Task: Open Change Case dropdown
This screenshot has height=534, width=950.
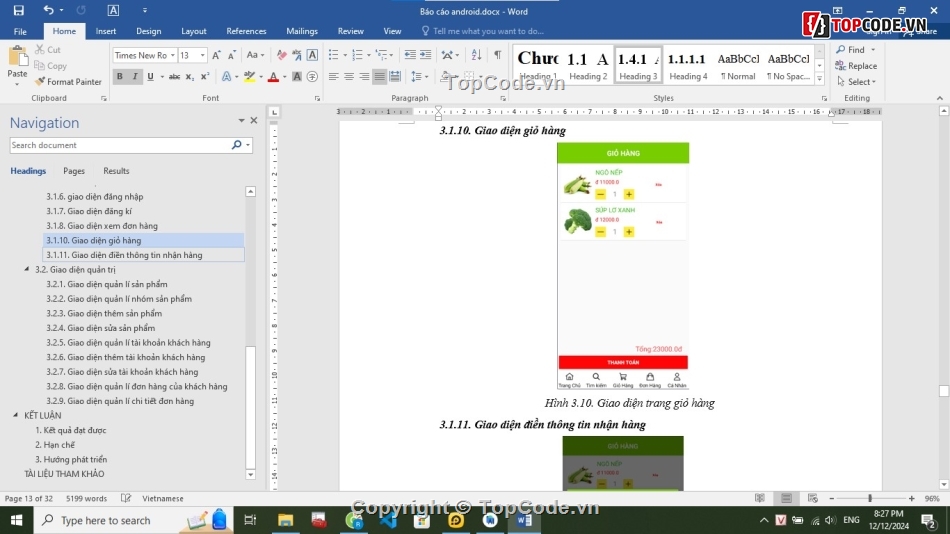Action: tap(254, 55)
